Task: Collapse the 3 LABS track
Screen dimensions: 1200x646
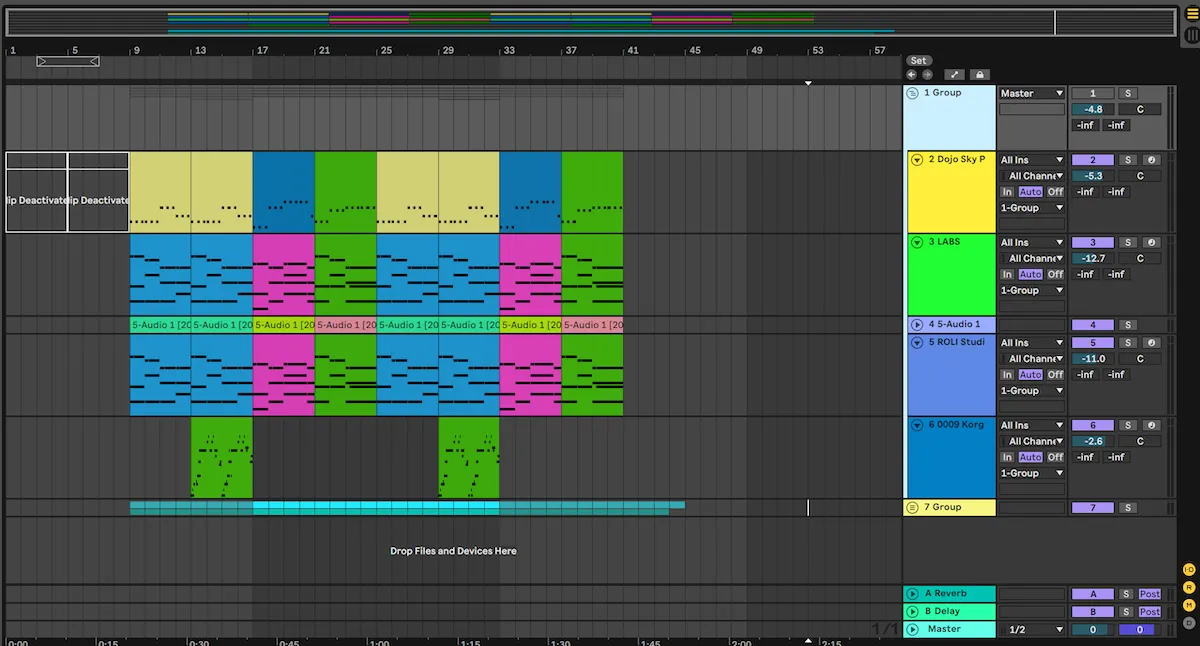Action: (917, 242)
